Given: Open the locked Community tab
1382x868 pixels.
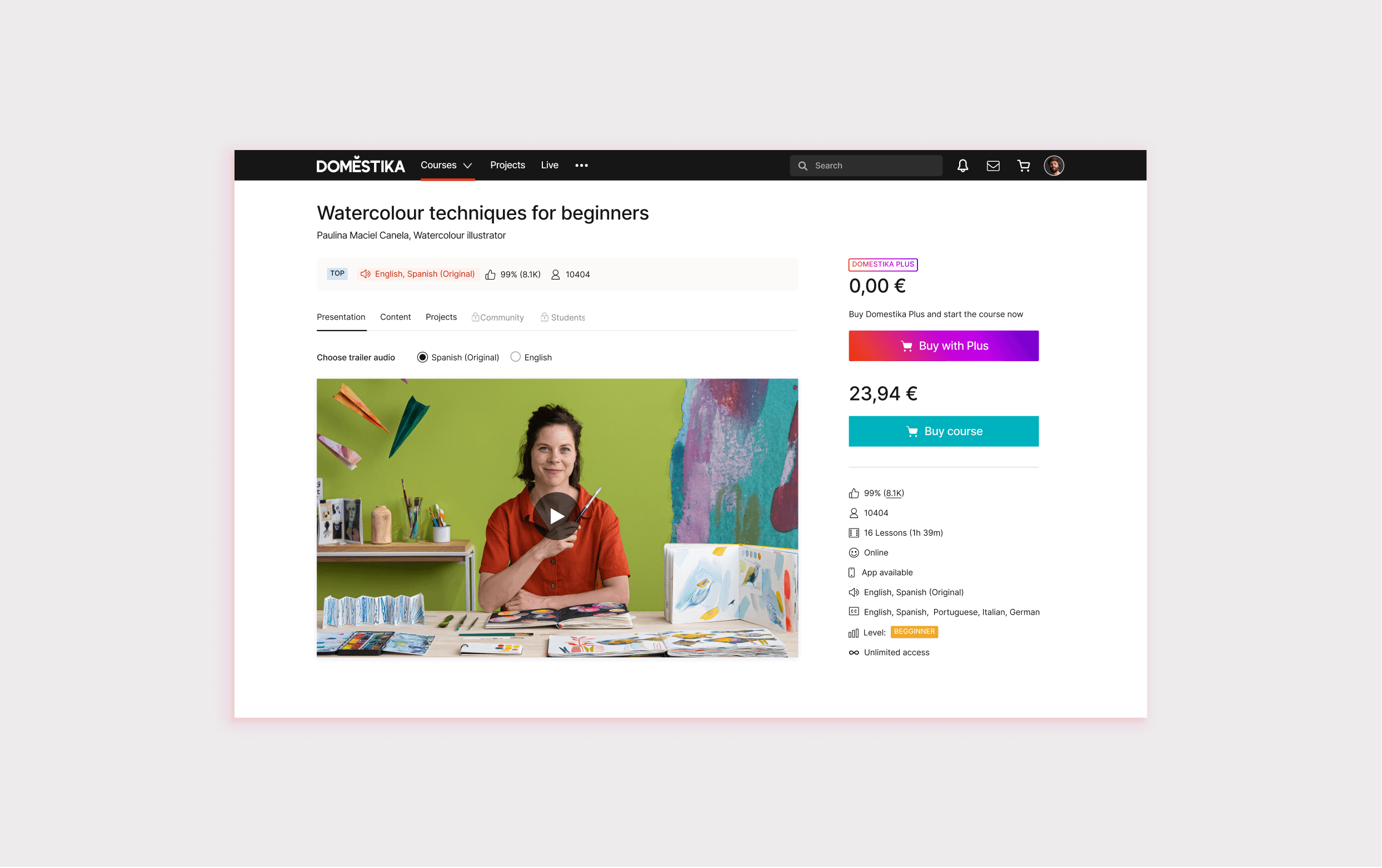Looking at the screenshot, I should tap(497, 317).
